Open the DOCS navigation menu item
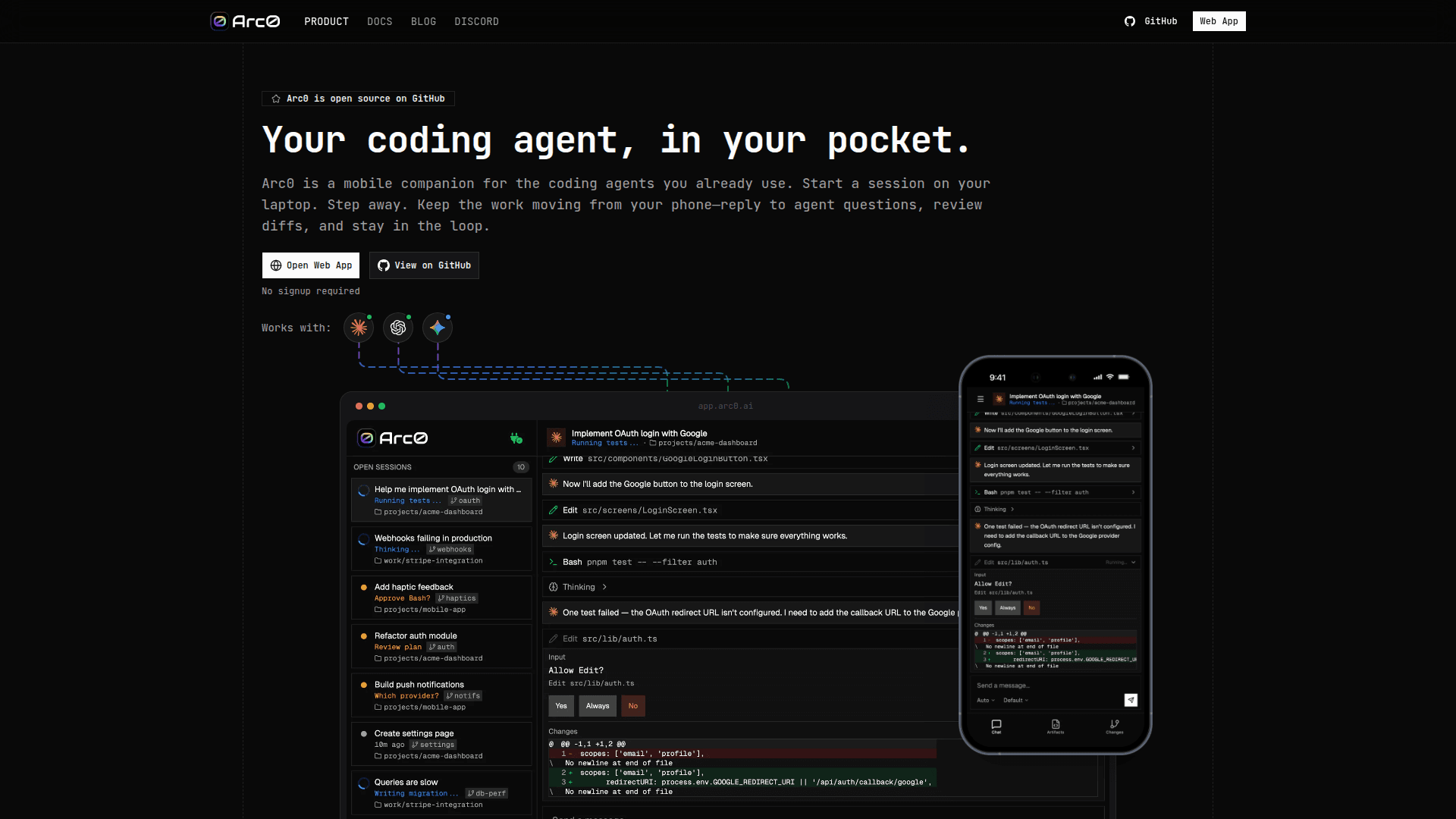 pyautogui.click(x=380, y=21)
